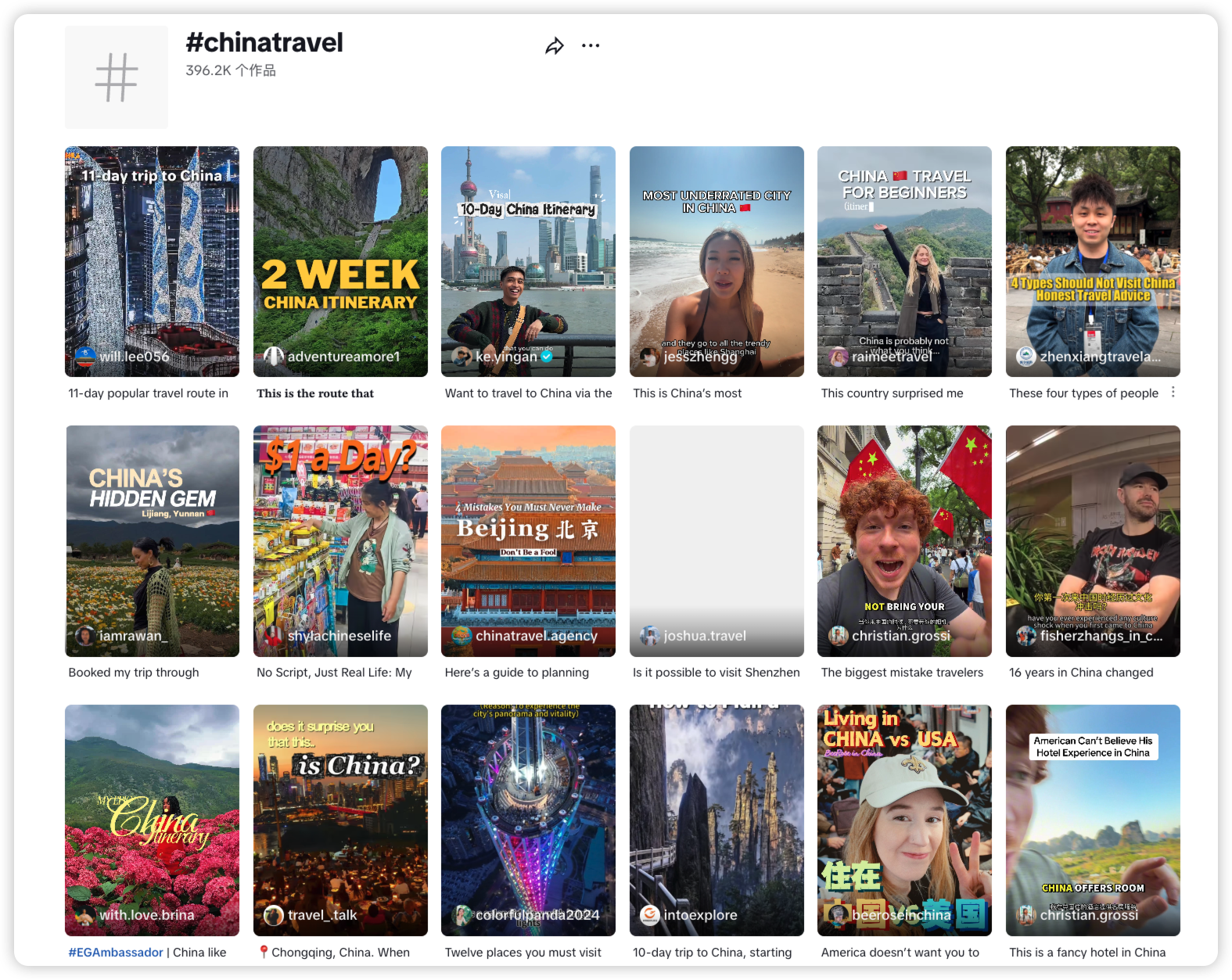The height and width of the screenshot is (980, 1232).
Task: Click intoexplore profile avatar
Action: pos(650,914)
